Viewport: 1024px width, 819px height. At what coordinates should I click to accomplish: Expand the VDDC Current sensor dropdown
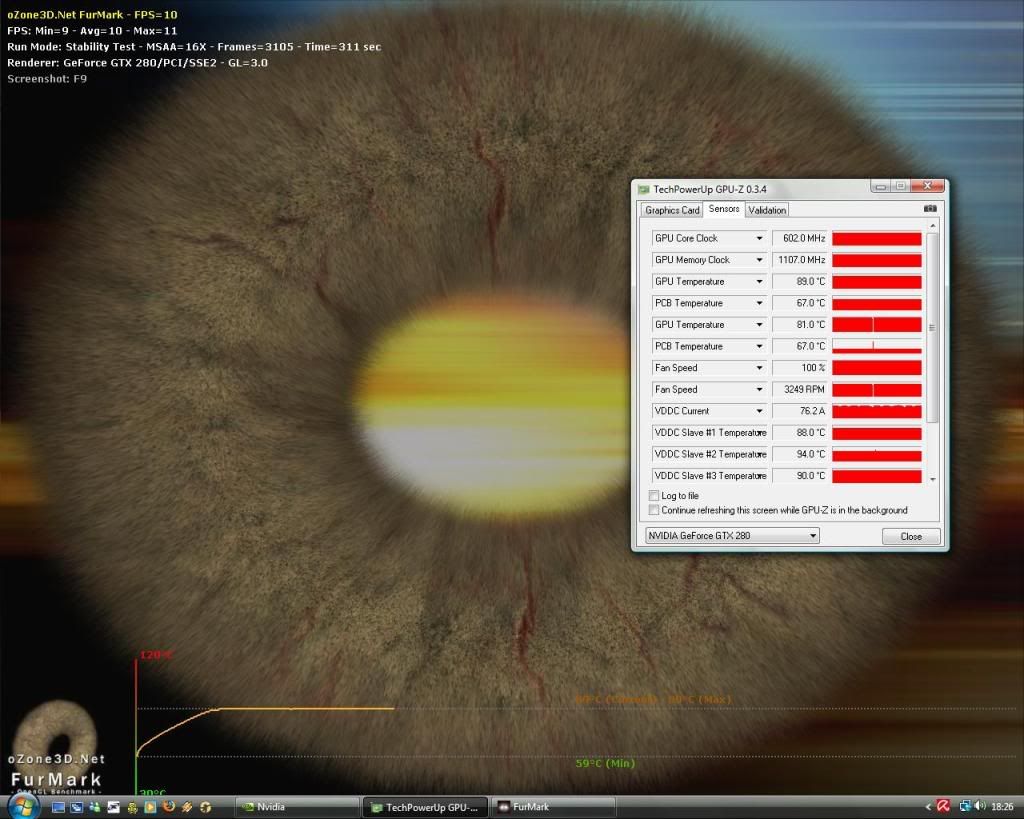coord(760,411)
